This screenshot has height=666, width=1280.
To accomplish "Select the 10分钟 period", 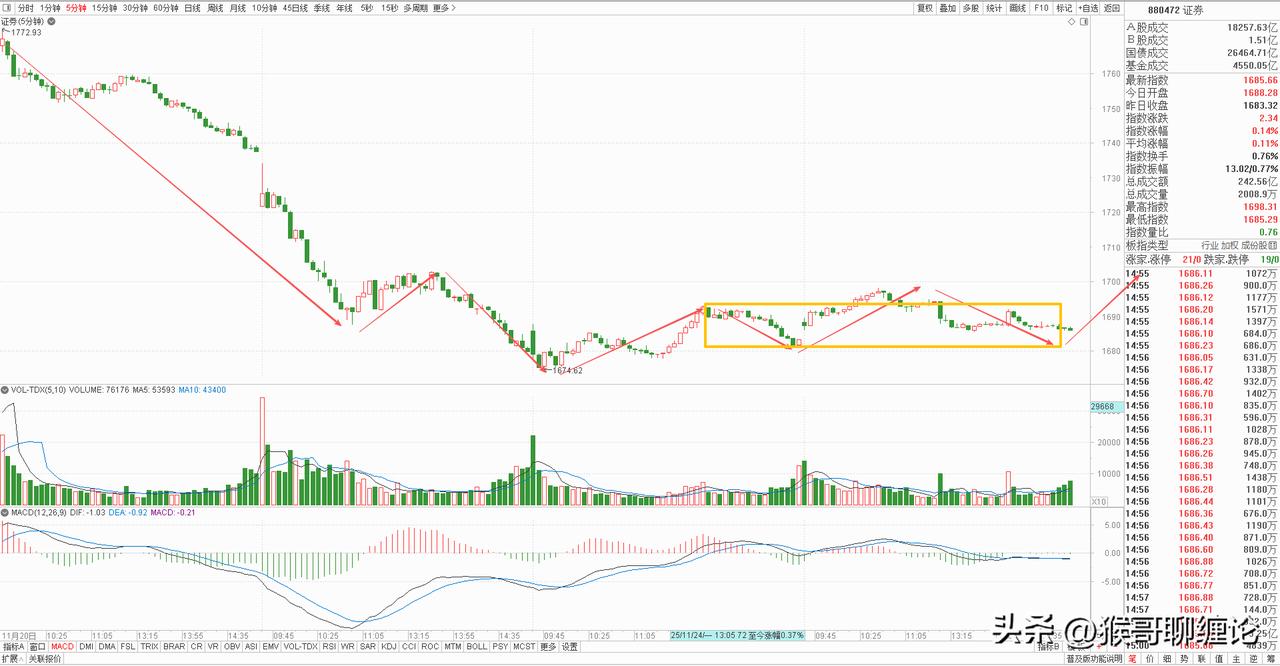I will click(264, 8).
